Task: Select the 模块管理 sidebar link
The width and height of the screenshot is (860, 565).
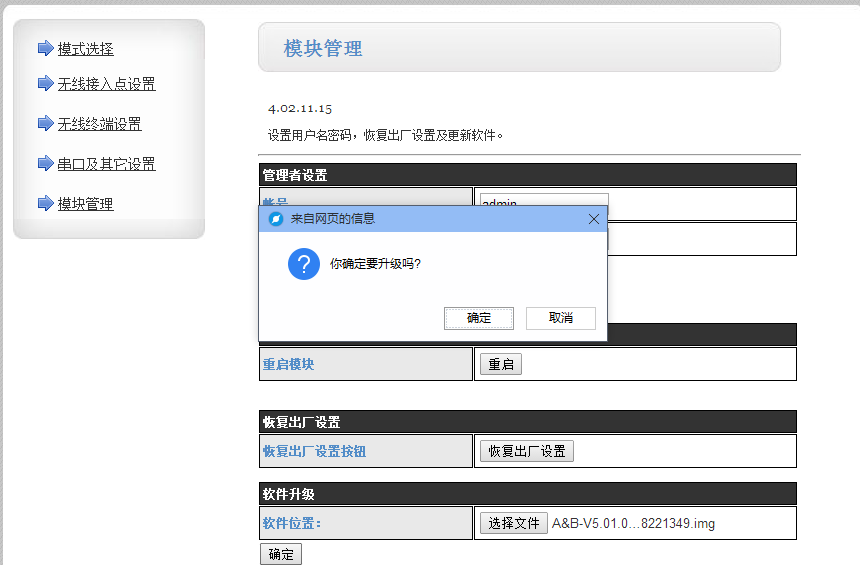Action: tap(85, 205)
